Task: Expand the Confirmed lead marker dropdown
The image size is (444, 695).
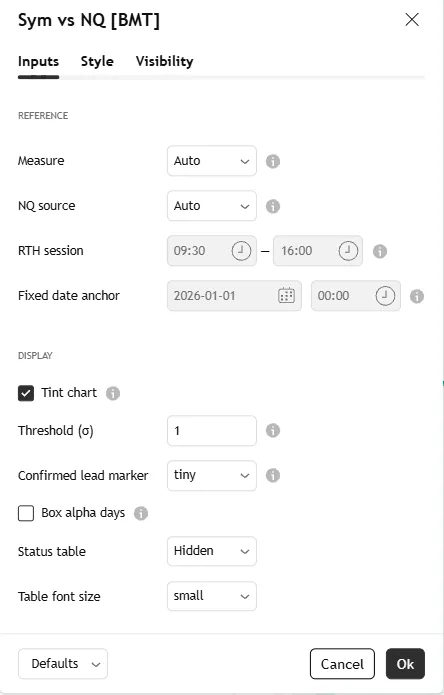Action: [x=212, y=475]
